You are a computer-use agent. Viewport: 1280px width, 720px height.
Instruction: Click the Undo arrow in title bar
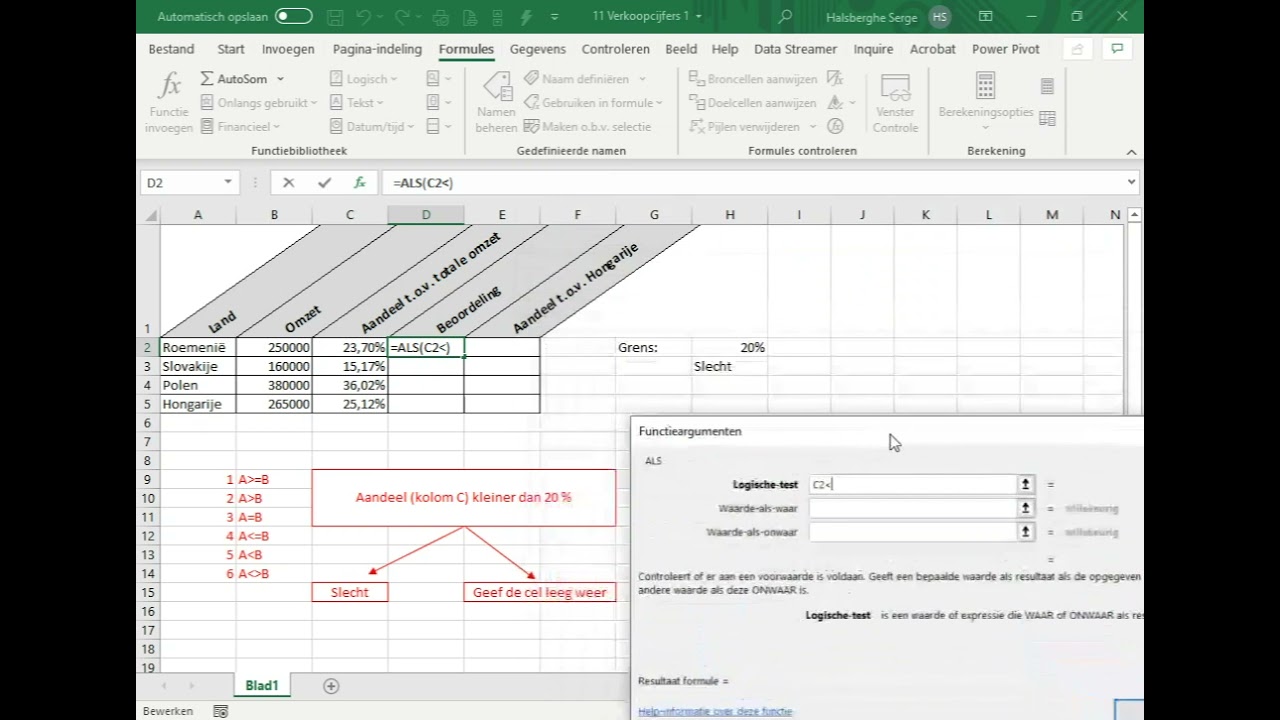coord(365,17)
